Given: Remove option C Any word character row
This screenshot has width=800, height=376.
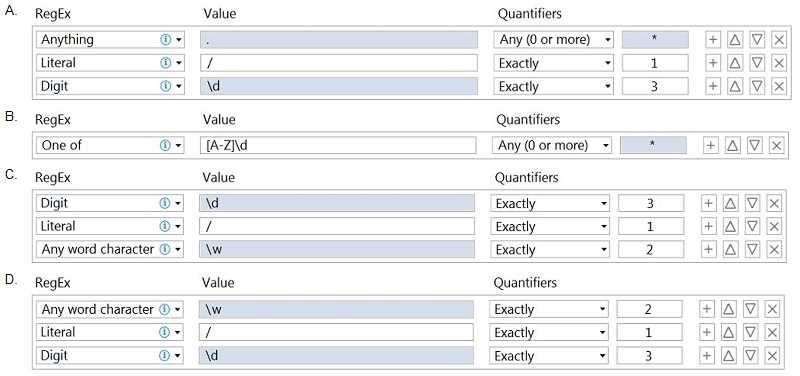Looking at the screenshot, I should (774, 249).
